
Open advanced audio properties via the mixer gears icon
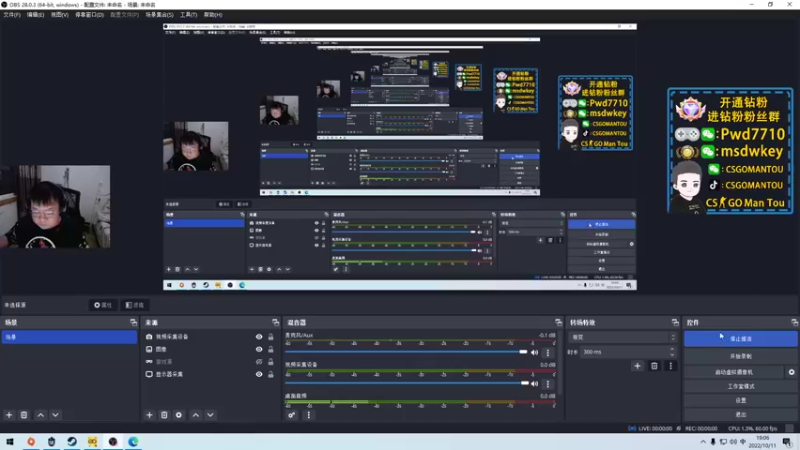291,415
